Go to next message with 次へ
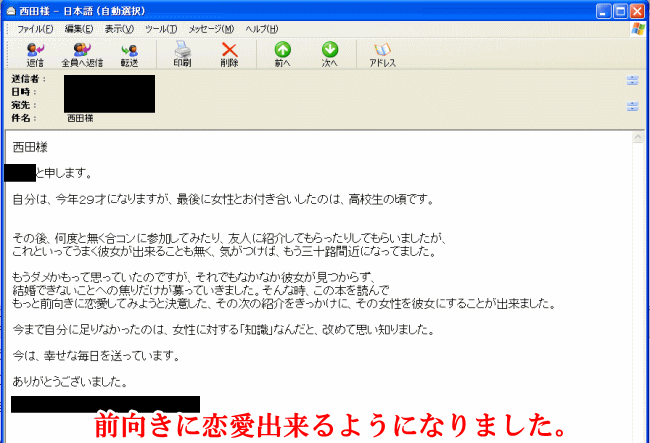 coord(330,53)
